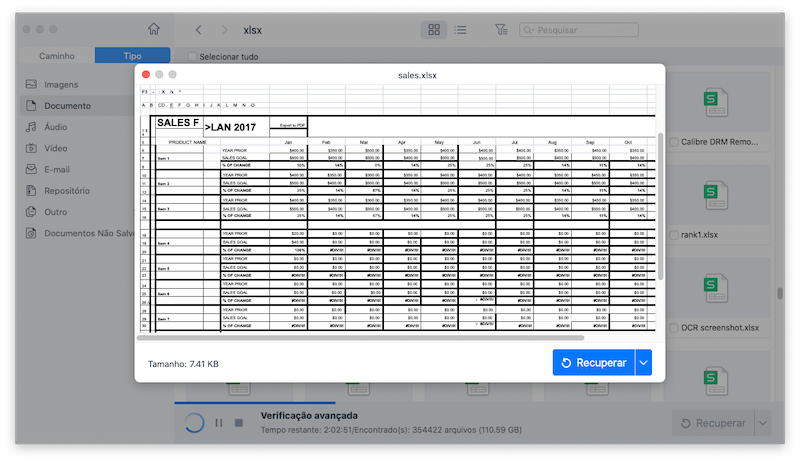Open the Caminho tab

[x=57, y=56]
